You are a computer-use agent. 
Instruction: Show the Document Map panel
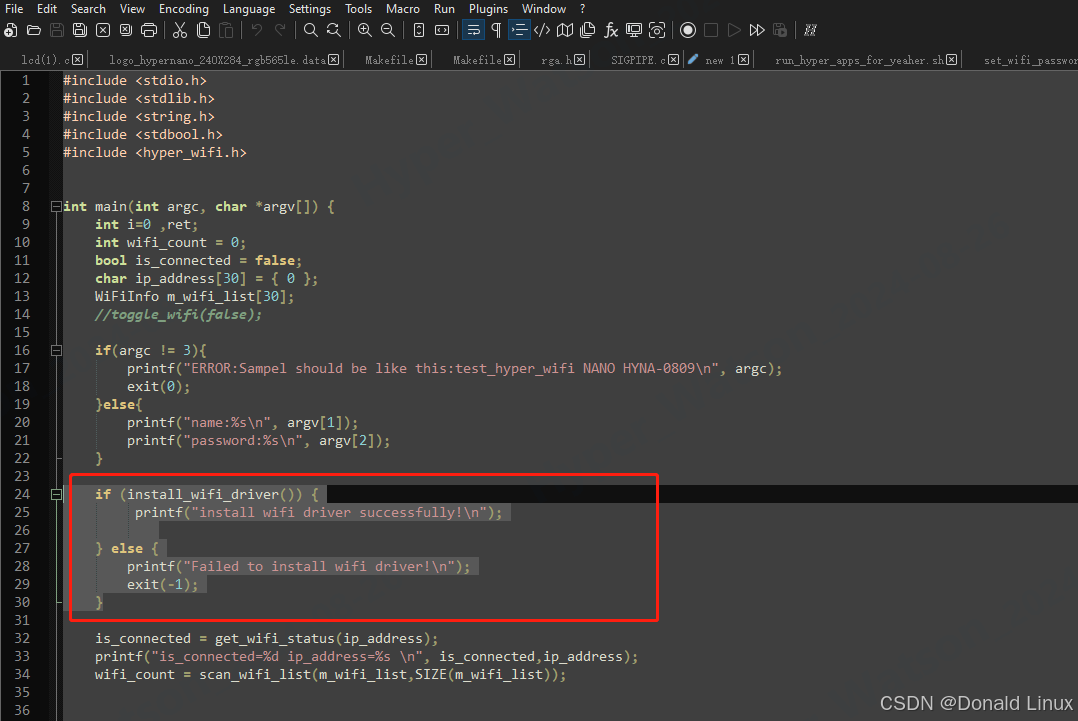[565, 30]
